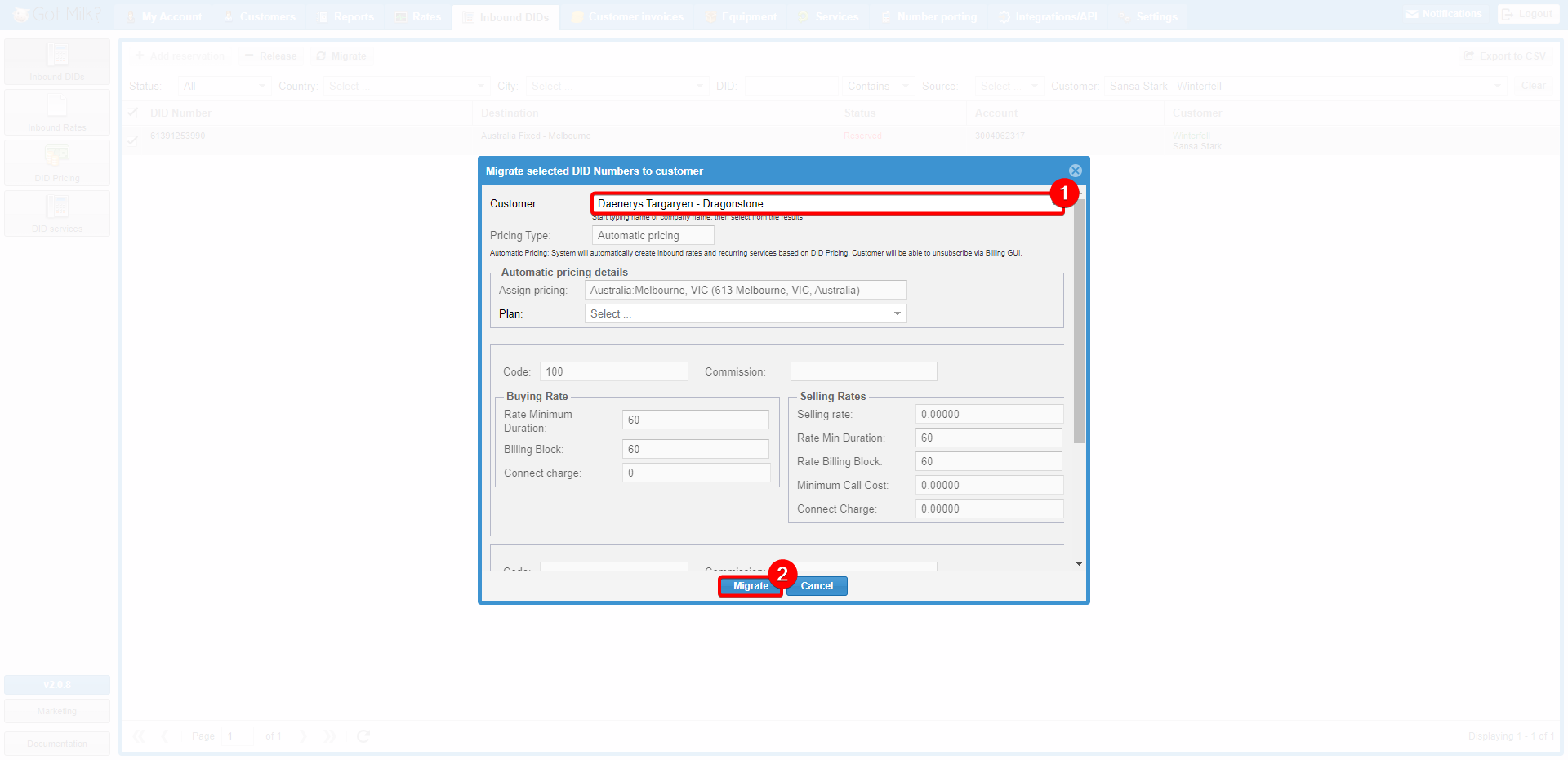Open the Integrations/API tab
The height and width of the screenshot is (760, 1568).
(1048, 16)
